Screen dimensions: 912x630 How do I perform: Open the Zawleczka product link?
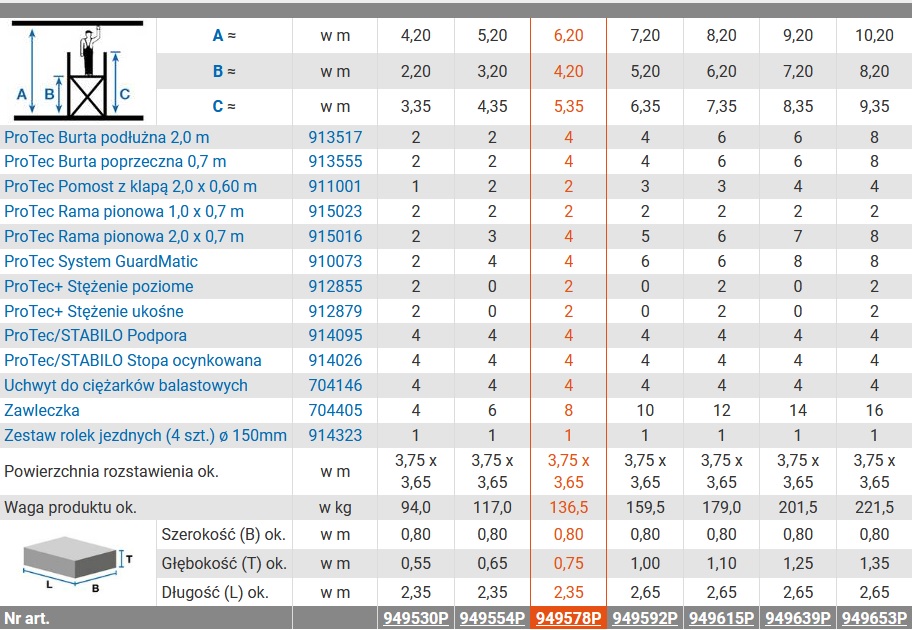[42, 410]
